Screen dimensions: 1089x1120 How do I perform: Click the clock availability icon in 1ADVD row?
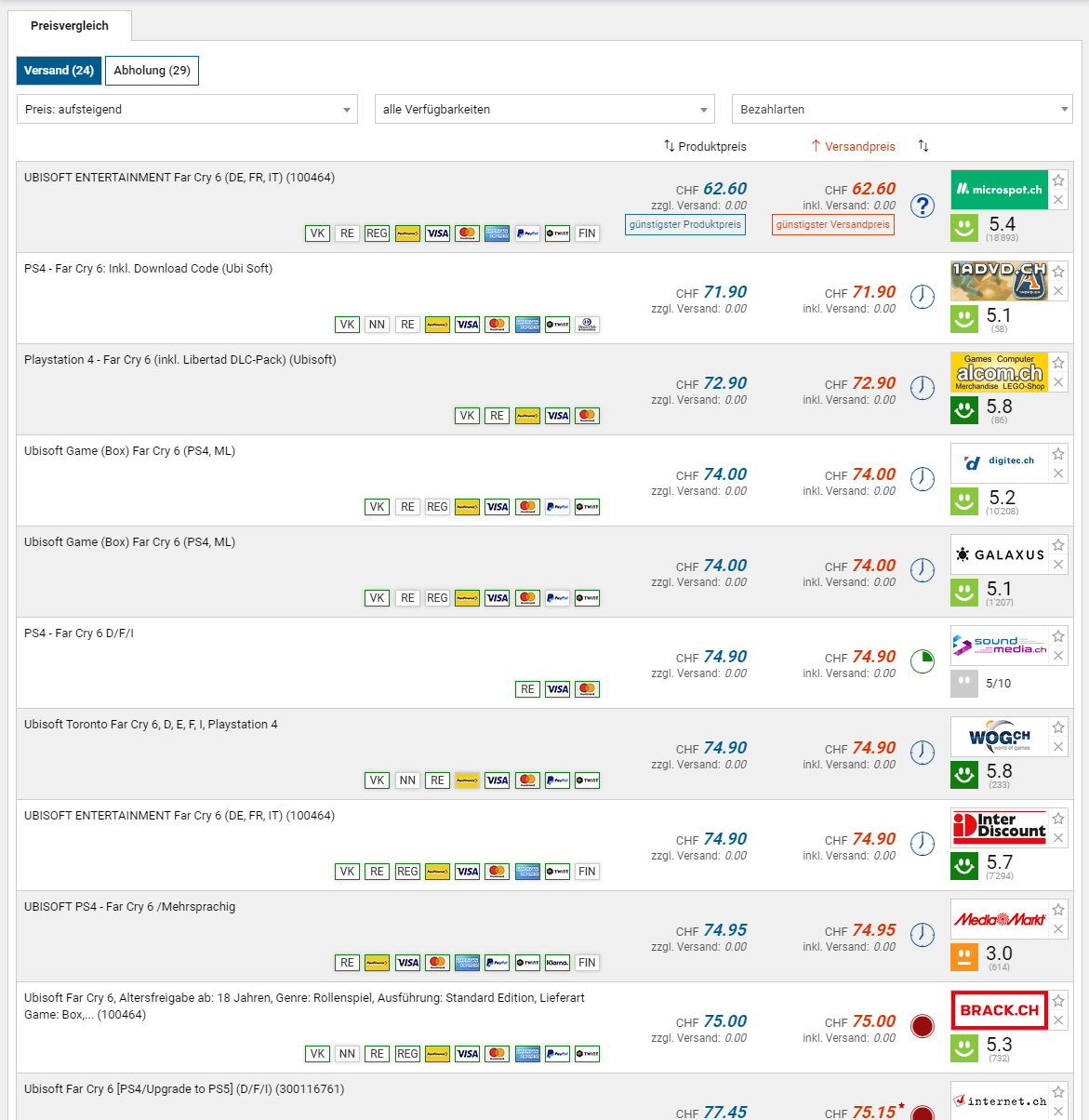tap(922, 297)
